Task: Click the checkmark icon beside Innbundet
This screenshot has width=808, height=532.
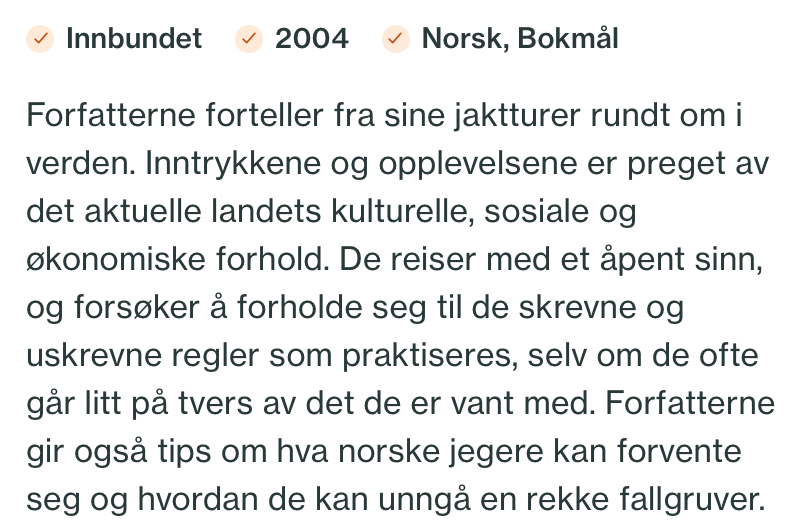Action: [40, 39]
